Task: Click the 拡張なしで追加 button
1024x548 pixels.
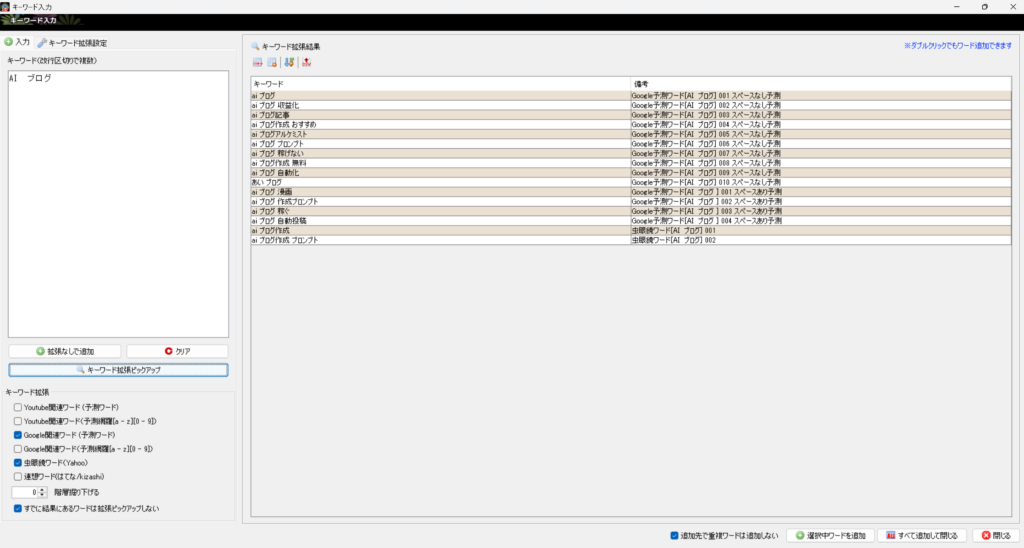Action: click(64, 352)
